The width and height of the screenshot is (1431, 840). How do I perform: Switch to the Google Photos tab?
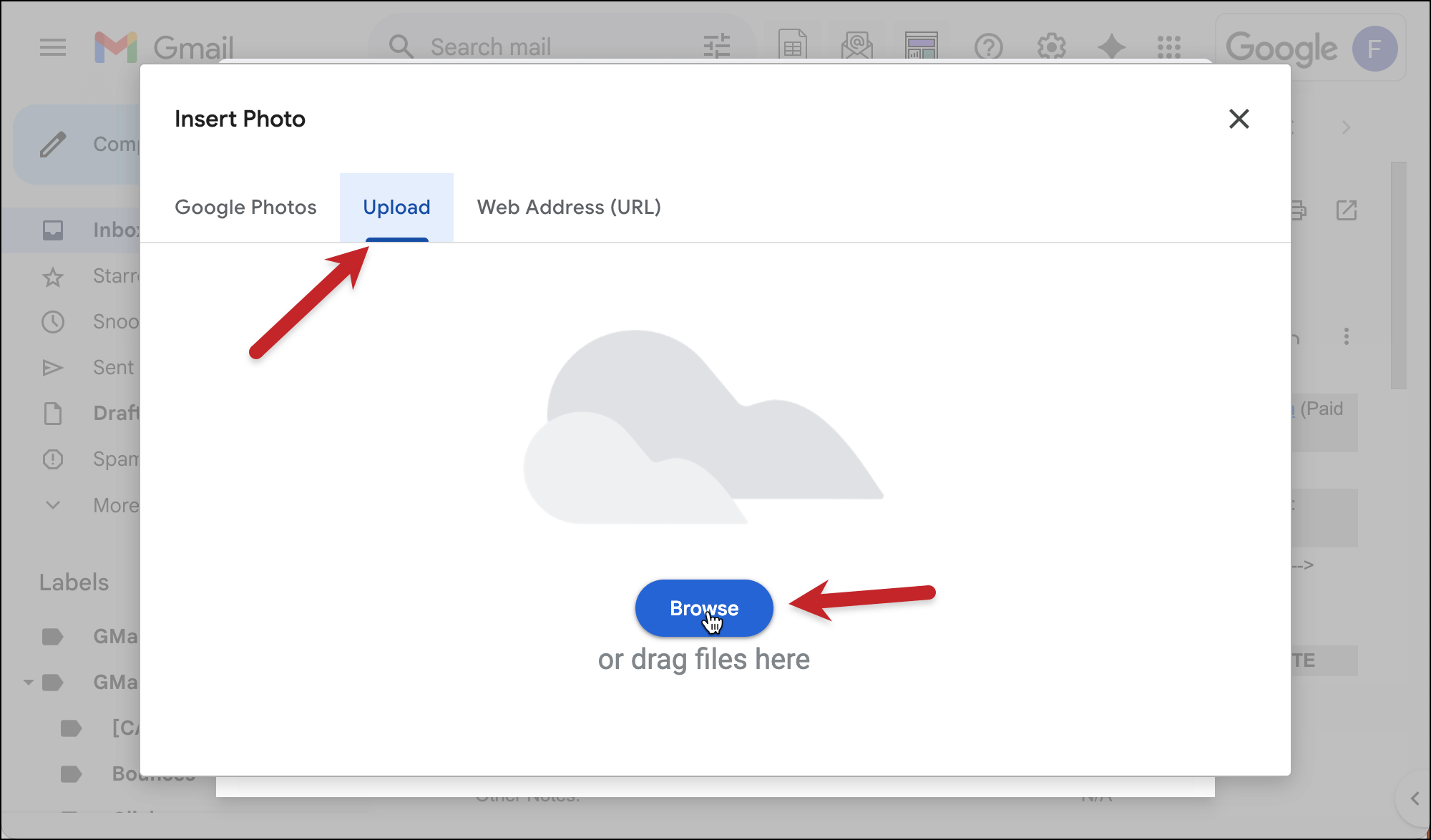(245, 207)
